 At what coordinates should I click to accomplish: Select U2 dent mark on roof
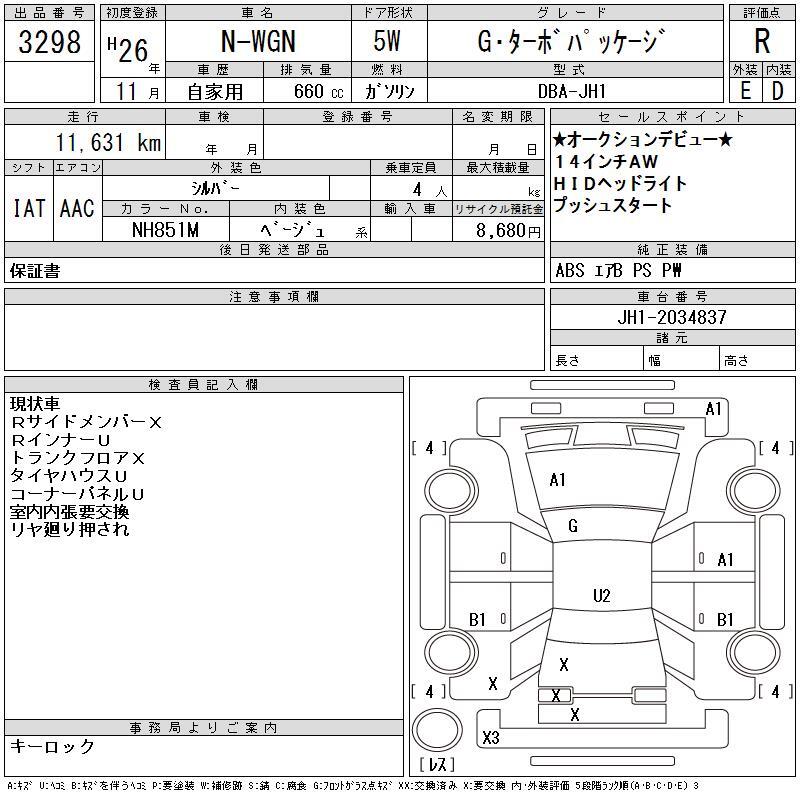pyautogui.click(x=602, y=595)
